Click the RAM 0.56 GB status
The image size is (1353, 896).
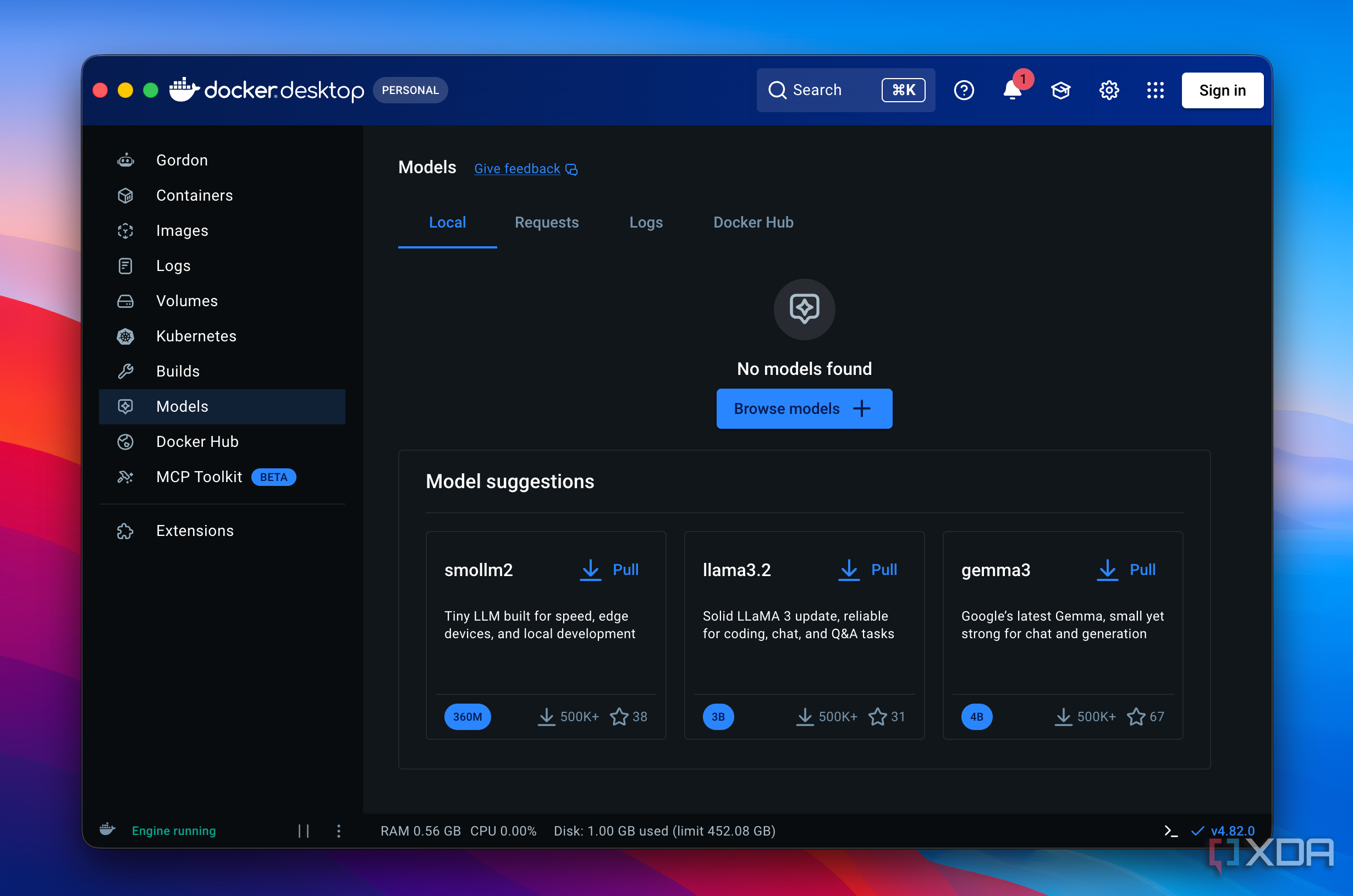(420, 831)
